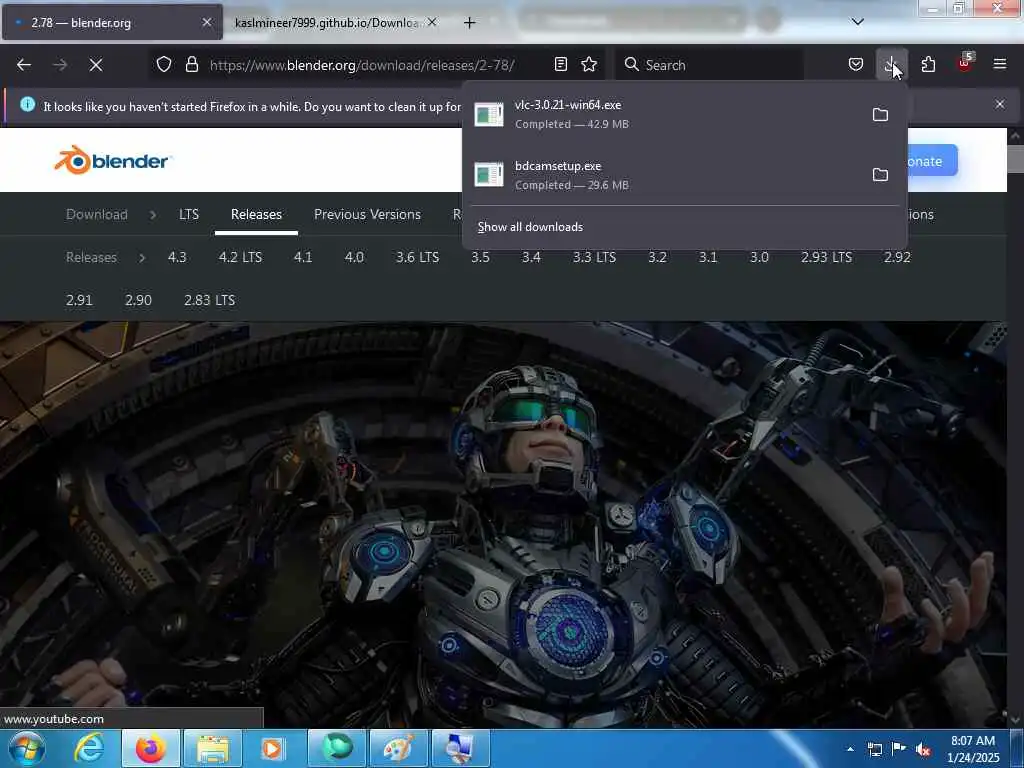Open release 3.2 link

pos(657,257)
